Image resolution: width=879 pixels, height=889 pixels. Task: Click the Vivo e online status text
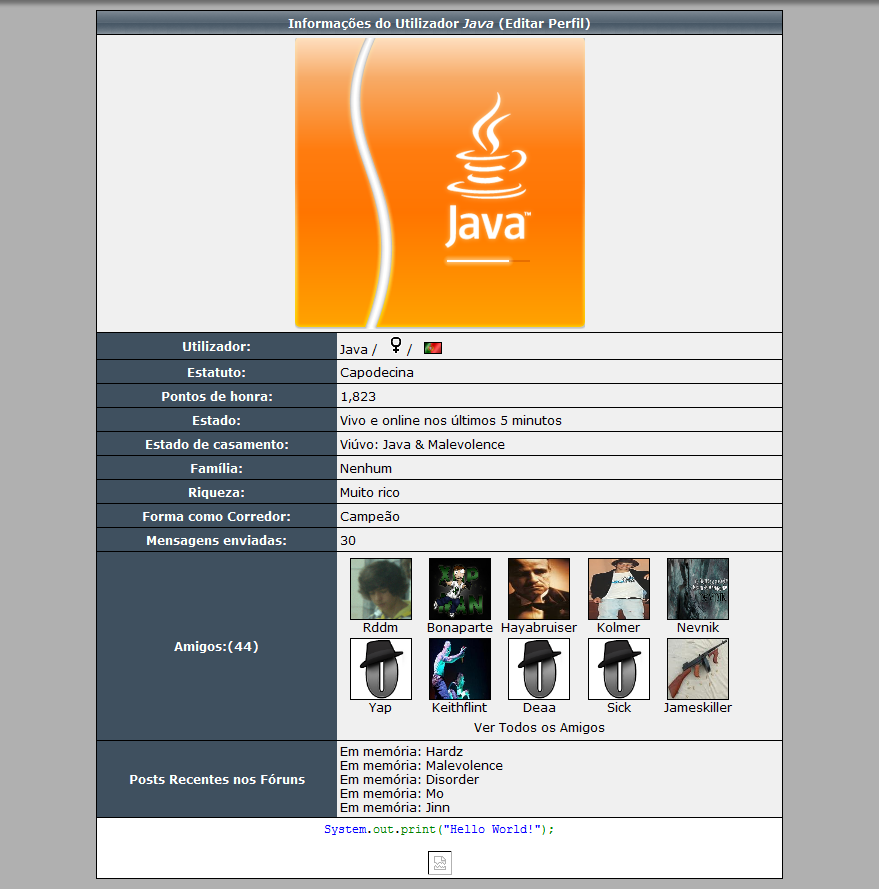pos(451,420)
